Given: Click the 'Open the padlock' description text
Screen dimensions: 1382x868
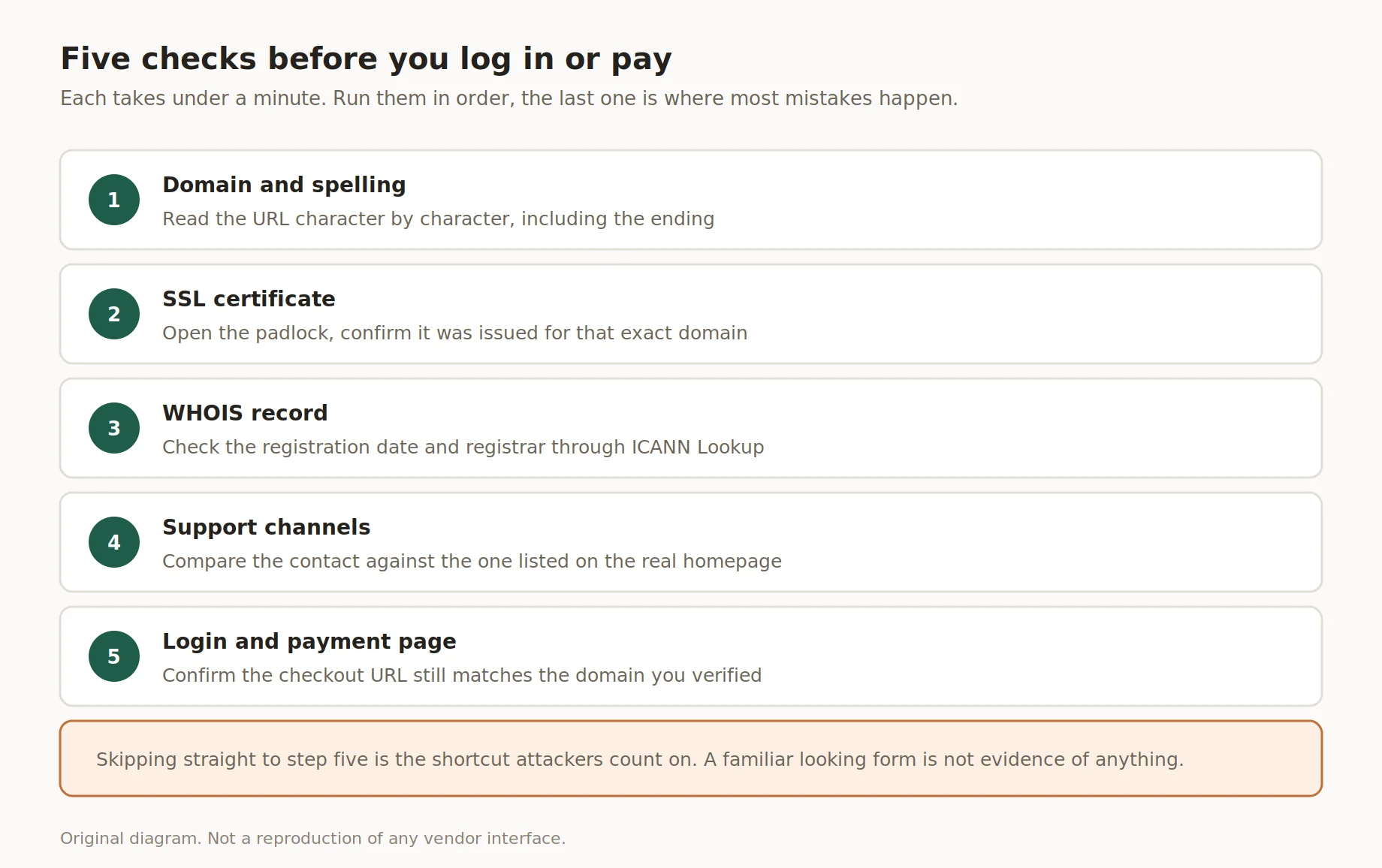Looking at the screenshot, I should [454, 333].
